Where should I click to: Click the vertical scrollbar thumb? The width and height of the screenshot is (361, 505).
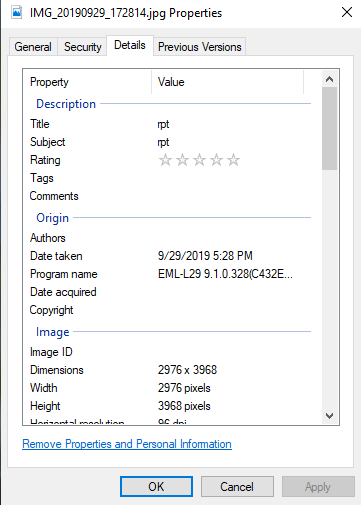click(x=329, y=129)
